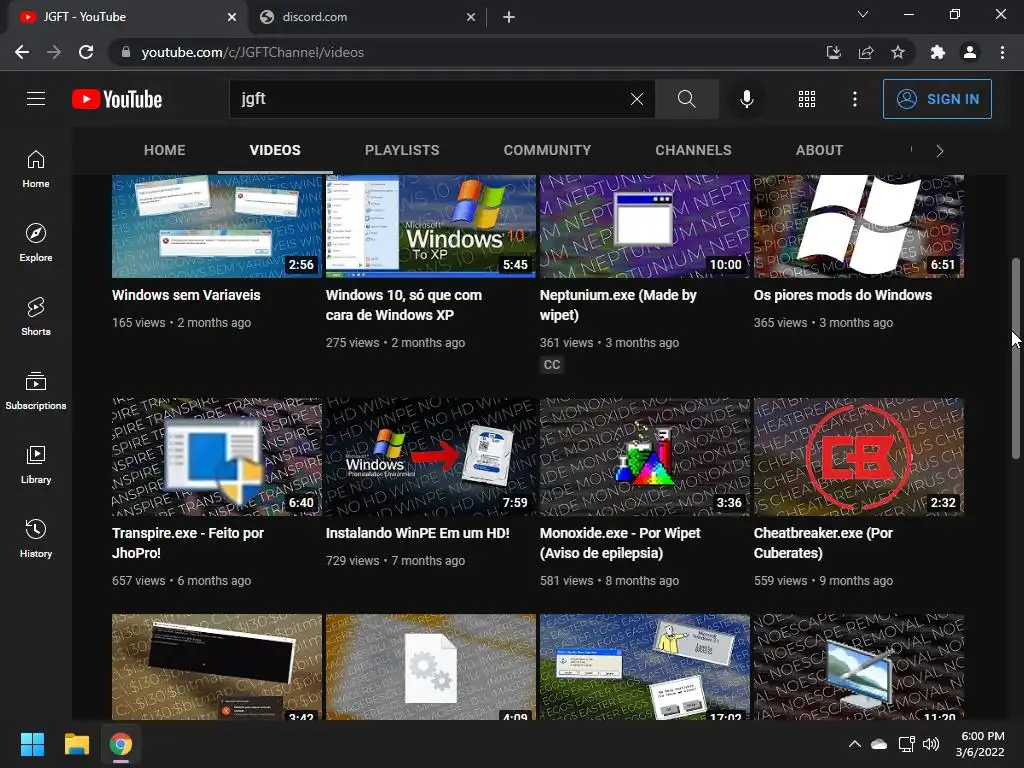Image resolution: width=1024 pixels, height=768 pixels.
Task: Click the magnifier search button
Action: (686, 99)
